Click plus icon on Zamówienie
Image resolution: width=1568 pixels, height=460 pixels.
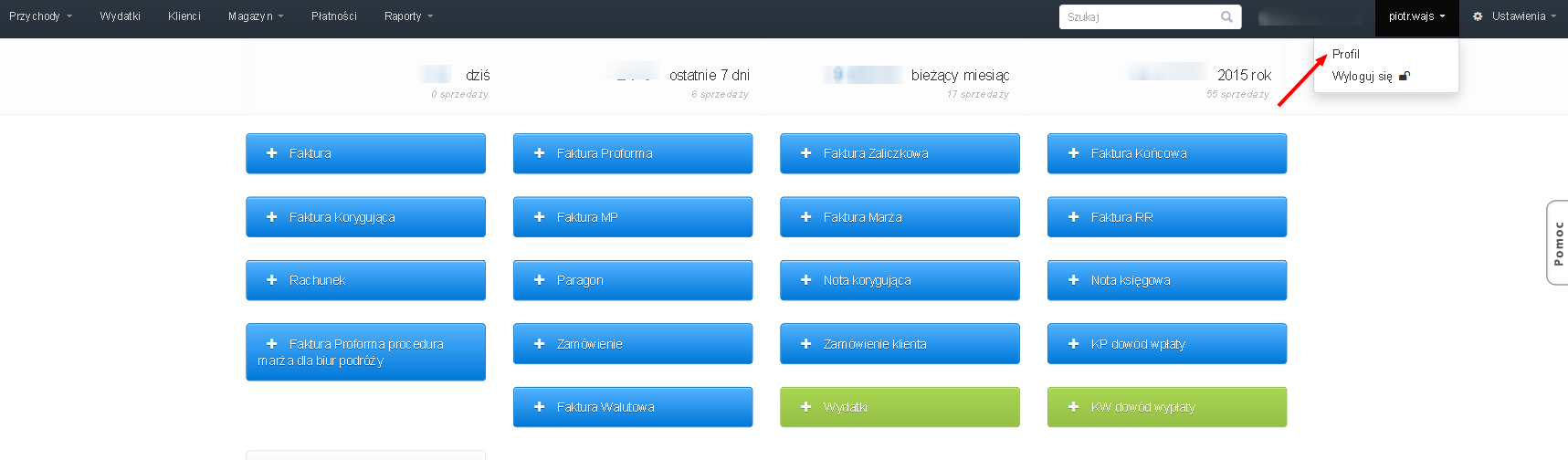pyautogui.click(x=539, y=344)
